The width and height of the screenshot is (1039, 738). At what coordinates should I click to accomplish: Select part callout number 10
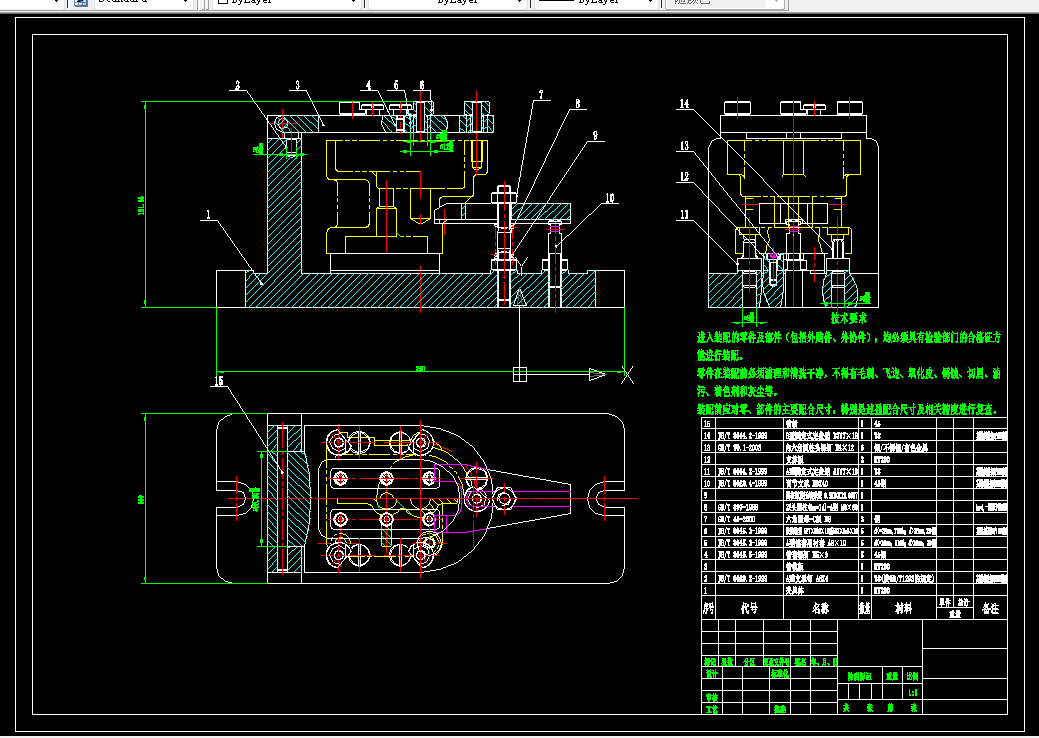point(610,198)
